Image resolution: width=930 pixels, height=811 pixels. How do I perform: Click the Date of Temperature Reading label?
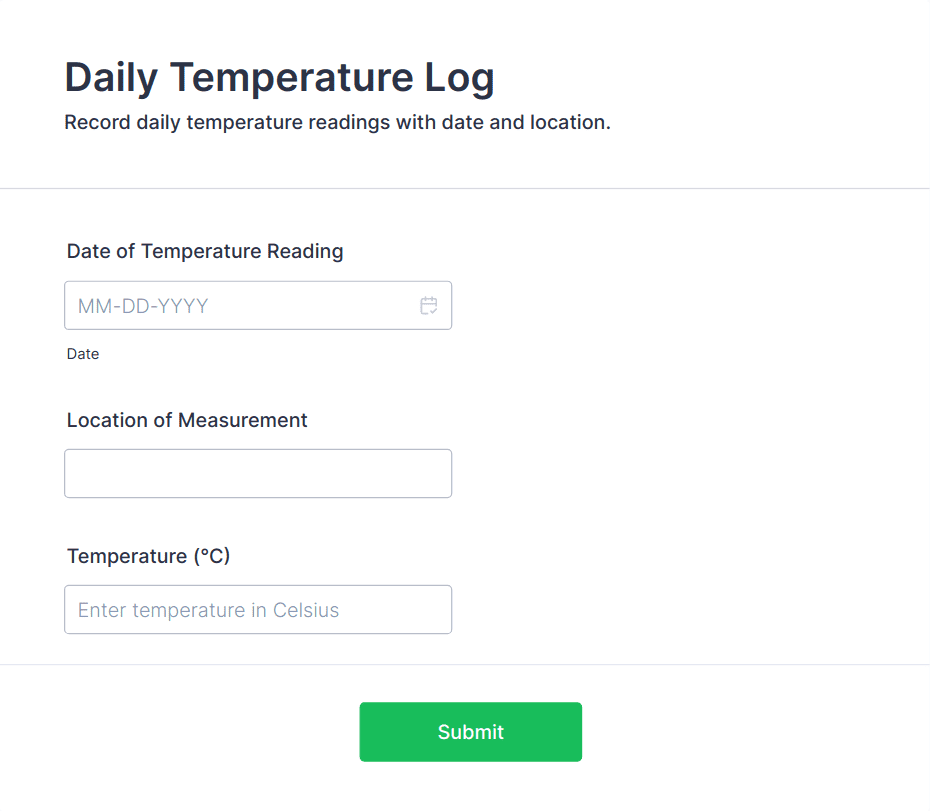pyautogui.click(x=205, y=251)
